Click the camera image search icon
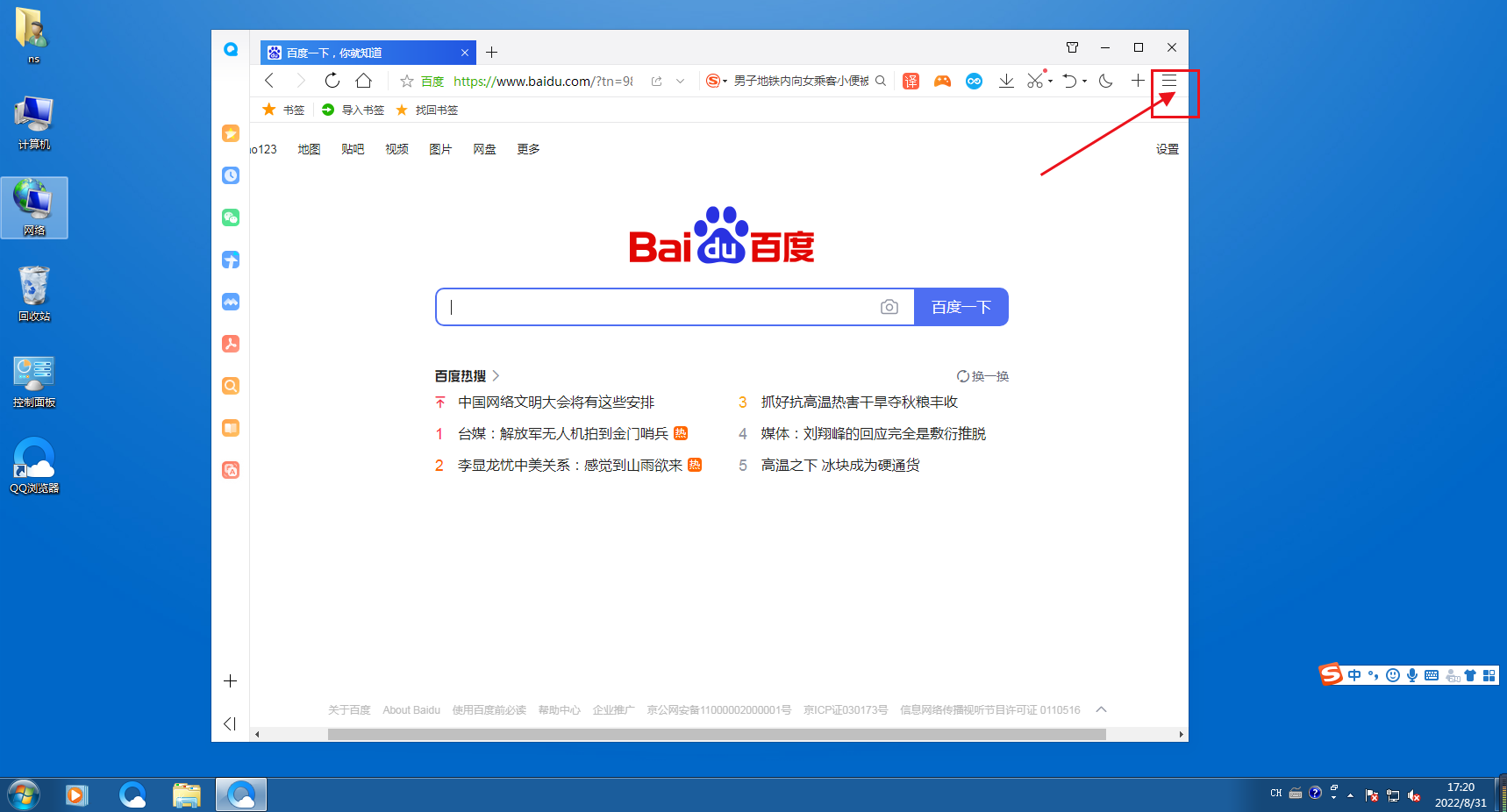The height and width of the screenshot is (812, 1507). point(889,307)
